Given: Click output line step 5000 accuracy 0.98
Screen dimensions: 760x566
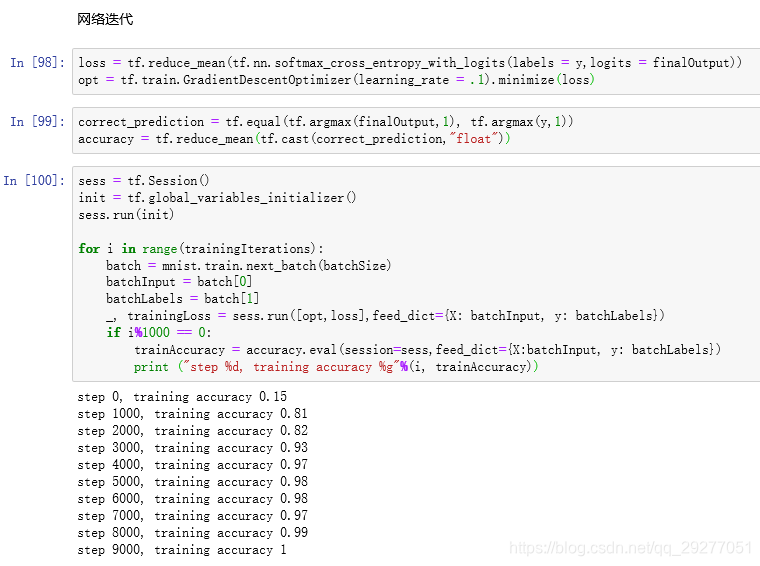Looking at the screenshot, I should pos(192,482).
